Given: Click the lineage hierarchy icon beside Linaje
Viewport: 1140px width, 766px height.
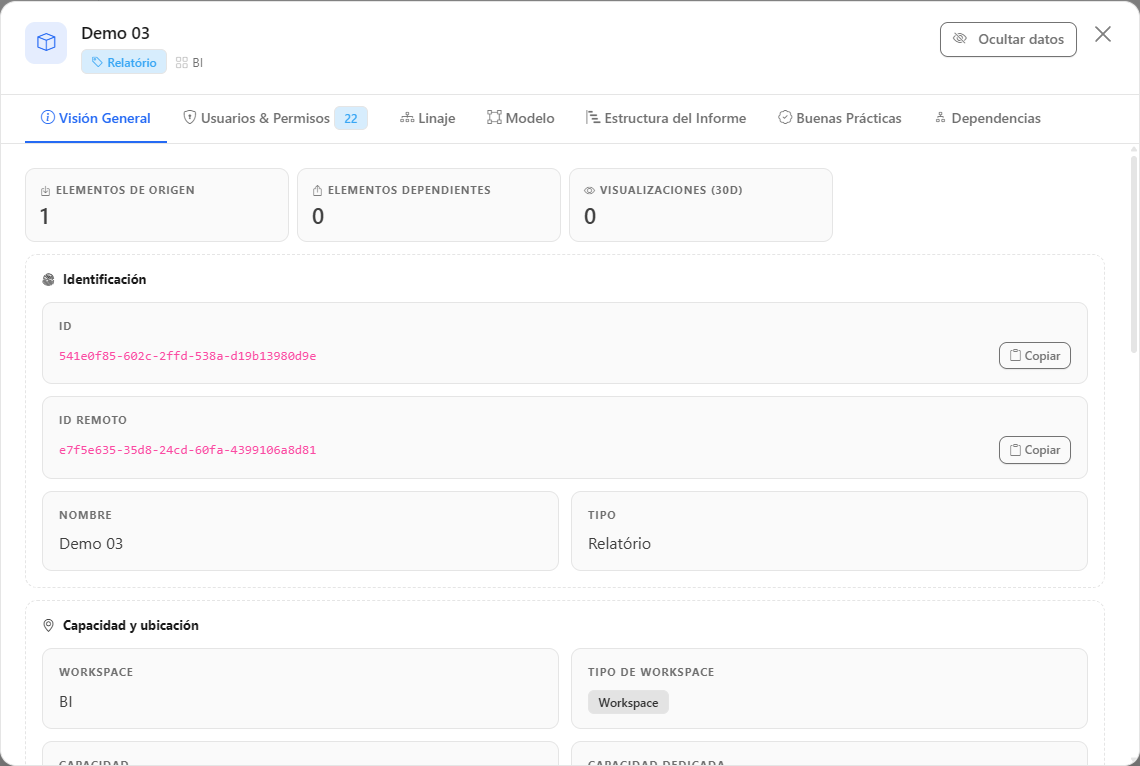Looking at the screenshot, I should [407, 118].
